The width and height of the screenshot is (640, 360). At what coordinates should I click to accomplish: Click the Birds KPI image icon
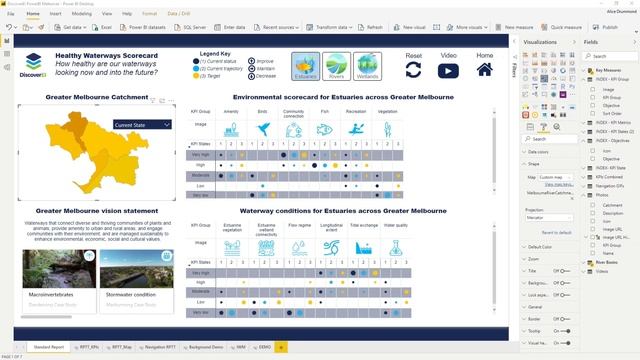click(x=263, y=129)
